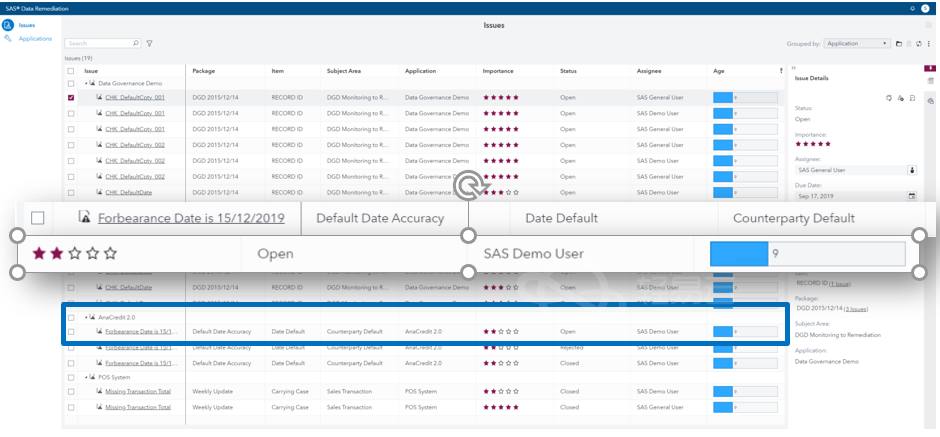This screenshot has height=437, width=940.
Task: Open the 3 Issues link under Package
Action: pyautogui.click(x=855, y=309)
